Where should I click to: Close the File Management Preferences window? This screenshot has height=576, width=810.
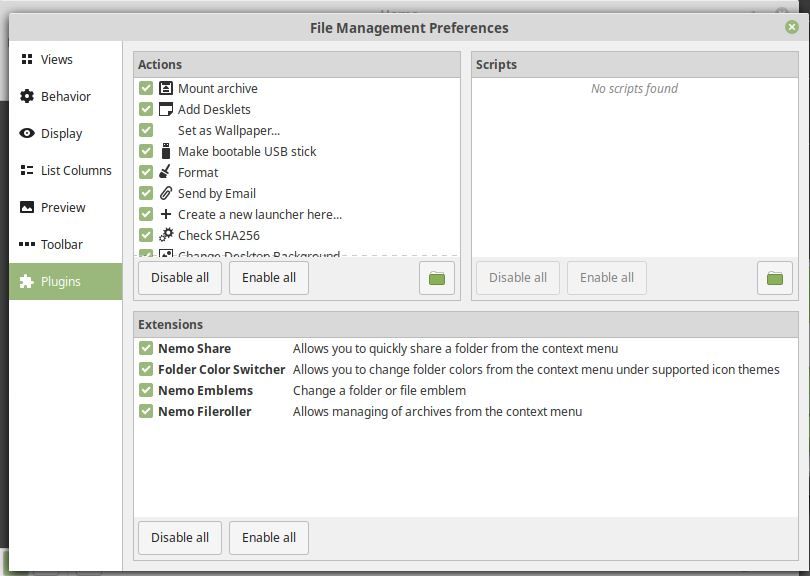point(791,27)
